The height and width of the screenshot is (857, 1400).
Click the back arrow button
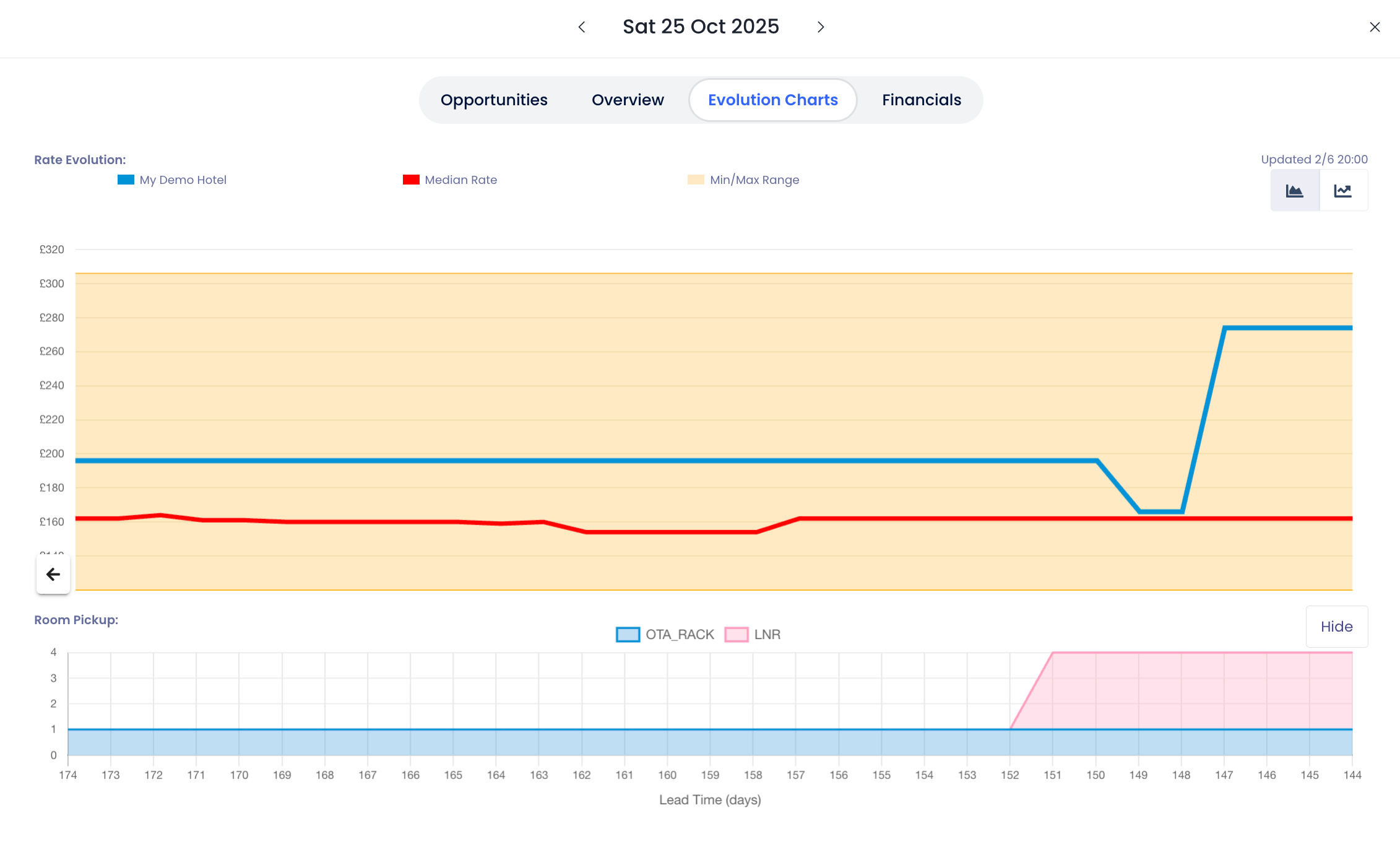(x=53, y=575)
